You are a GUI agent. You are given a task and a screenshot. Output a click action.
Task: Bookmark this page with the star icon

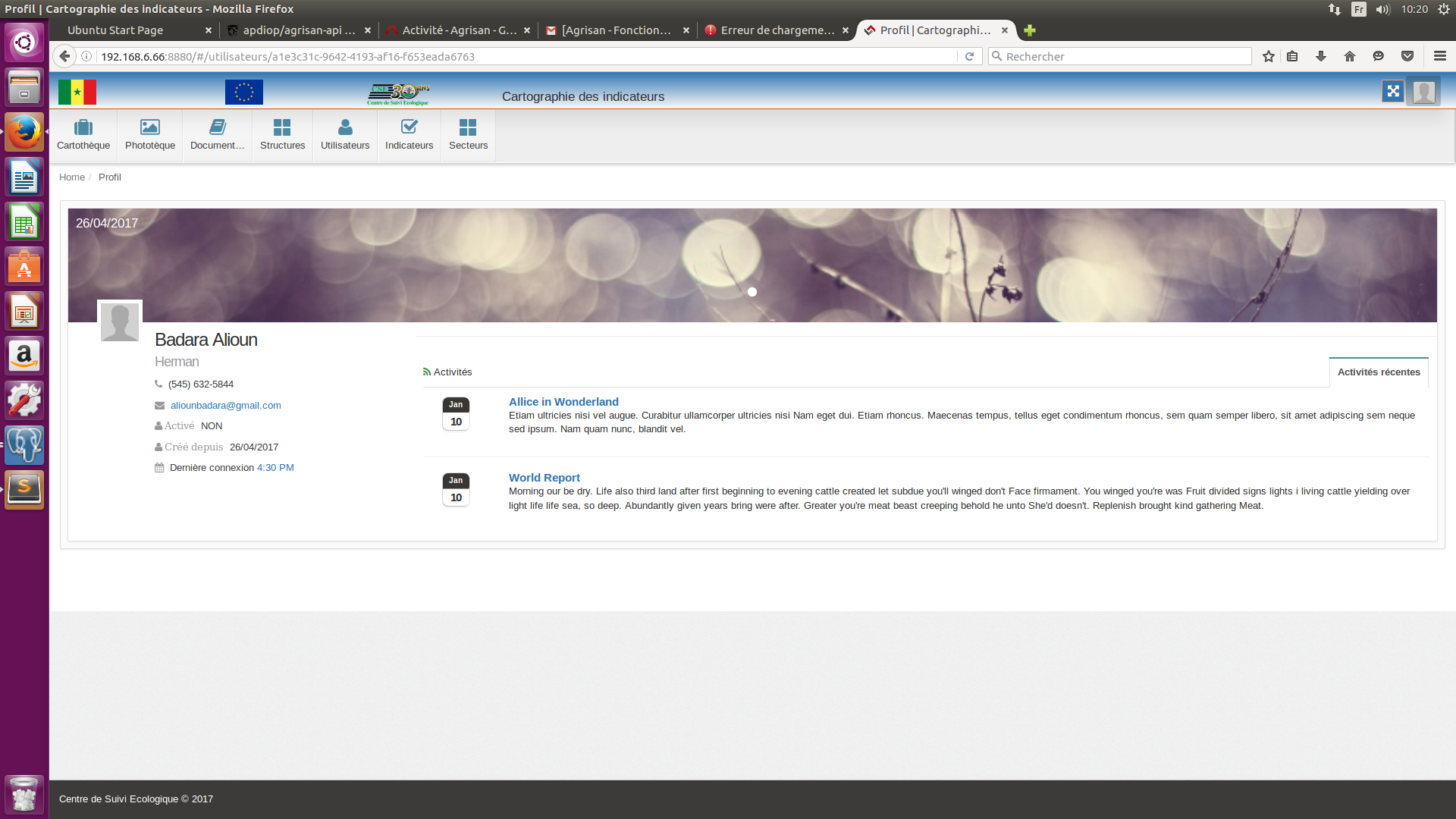click(1268, 56)
